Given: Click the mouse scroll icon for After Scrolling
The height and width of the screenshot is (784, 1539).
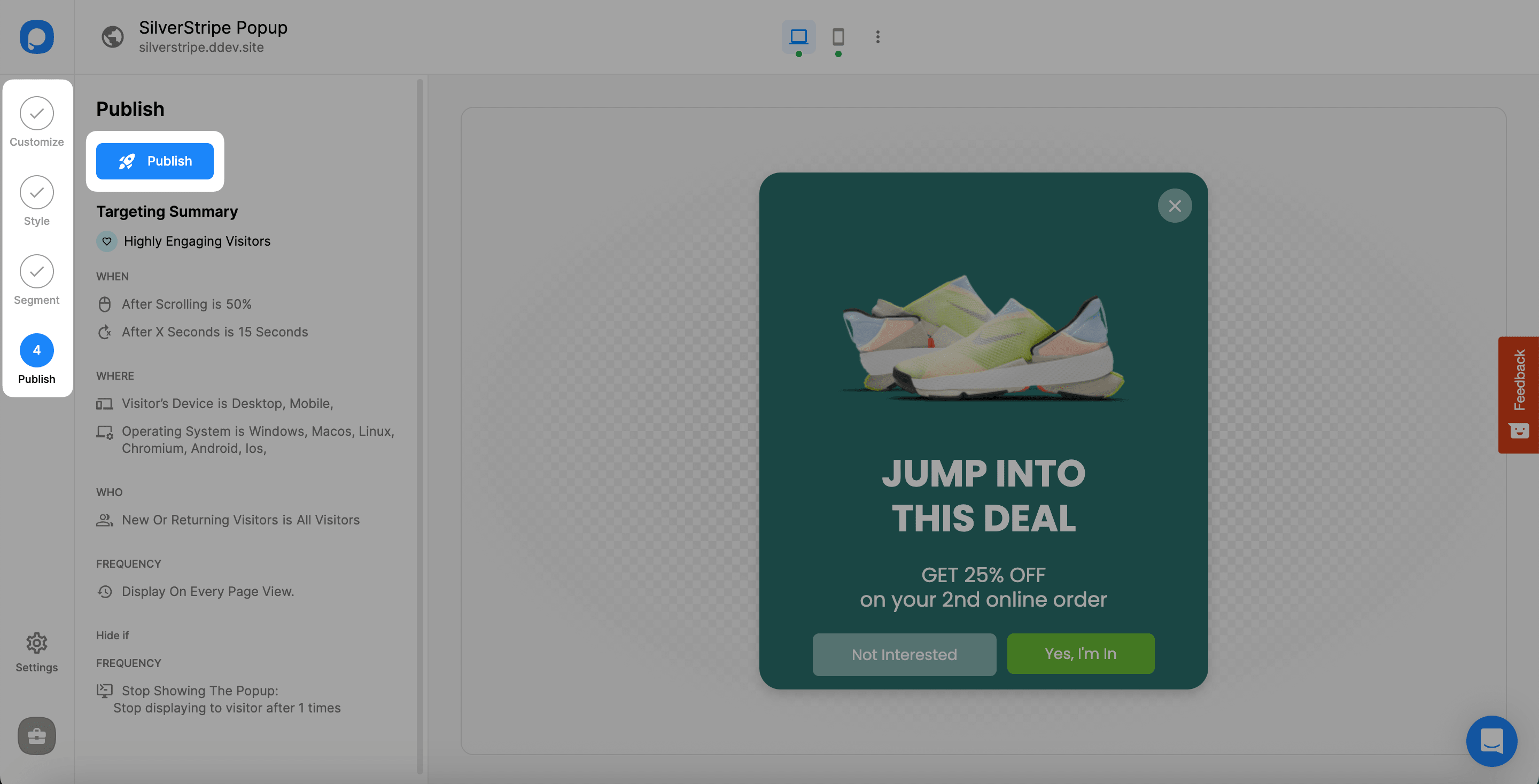Looking at the screenshot, I should click(105, 304).
